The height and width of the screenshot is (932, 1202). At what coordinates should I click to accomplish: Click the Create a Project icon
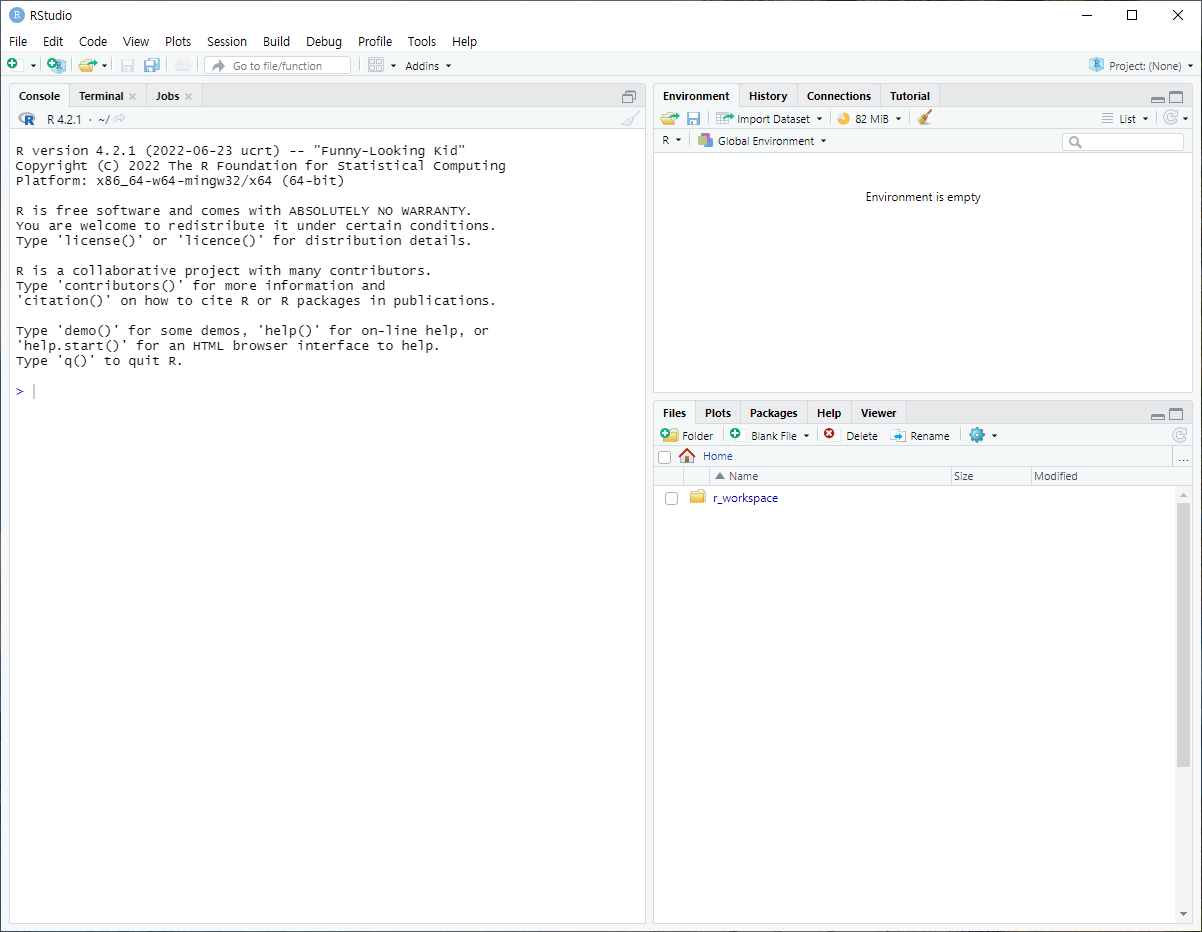point(56,65)
